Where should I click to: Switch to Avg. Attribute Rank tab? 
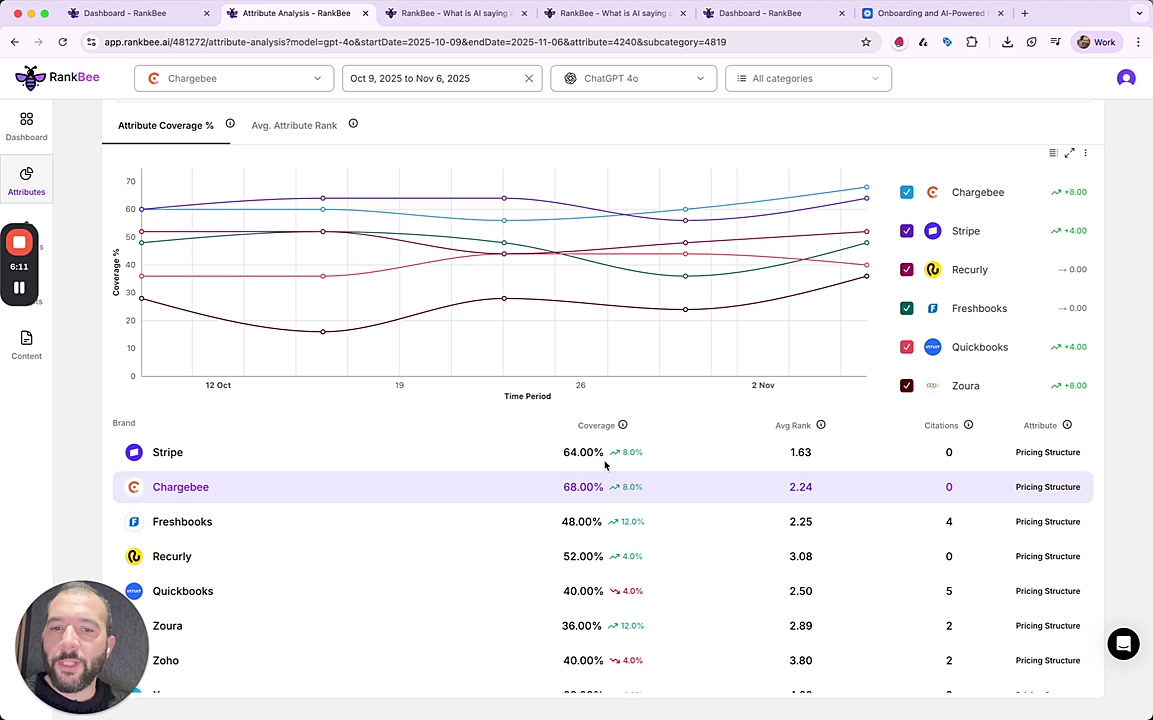294,125
